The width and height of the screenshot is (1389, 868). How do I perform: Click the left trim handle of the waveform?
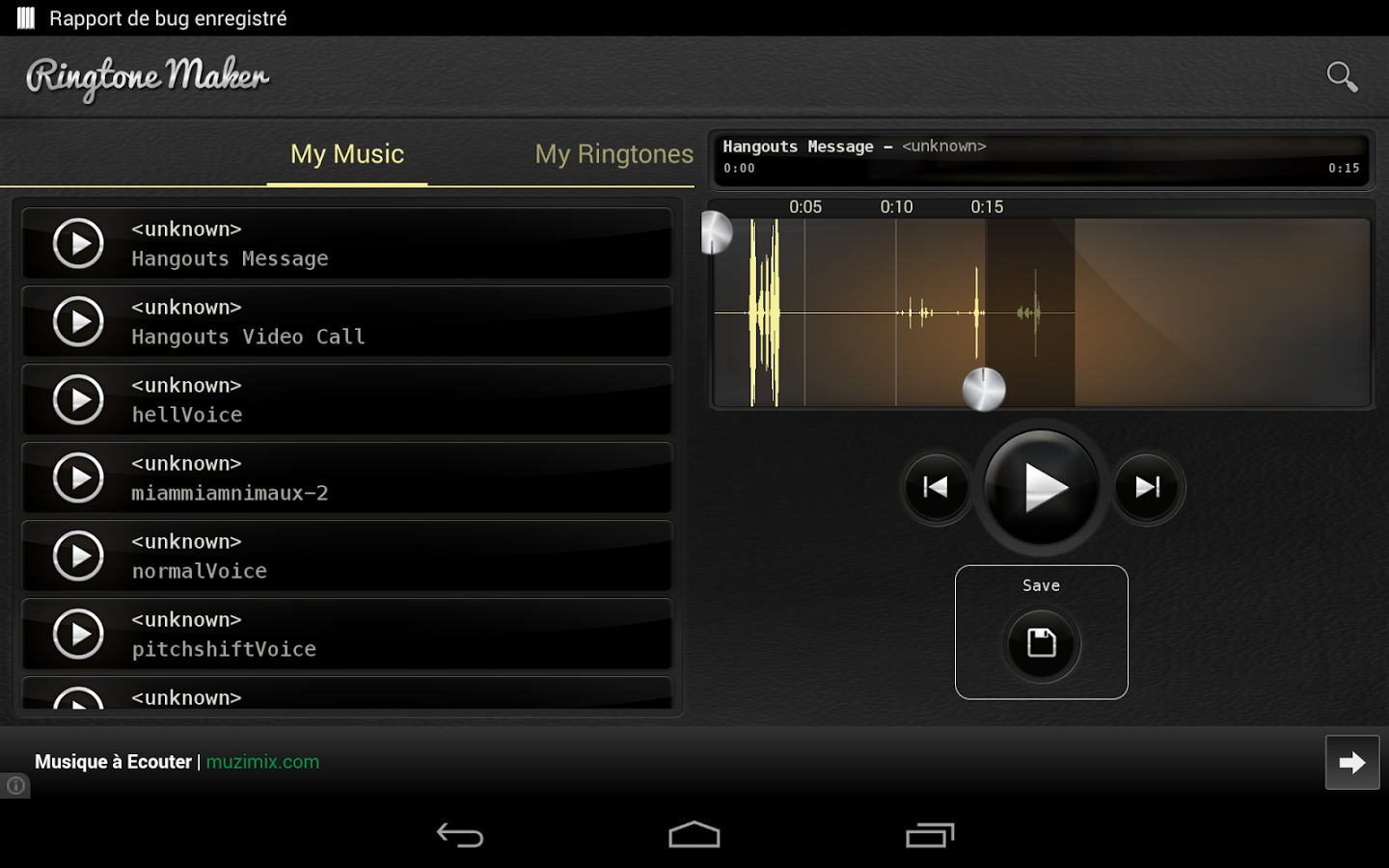tap(716, 233)
